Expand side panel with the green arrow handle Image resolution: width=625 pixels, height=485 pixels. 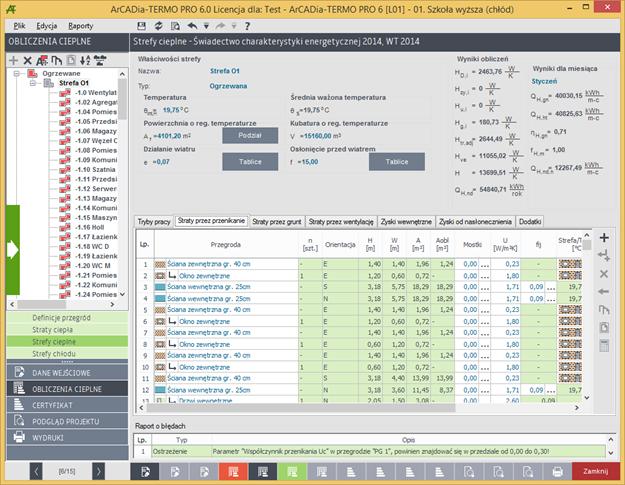(13, 249)
